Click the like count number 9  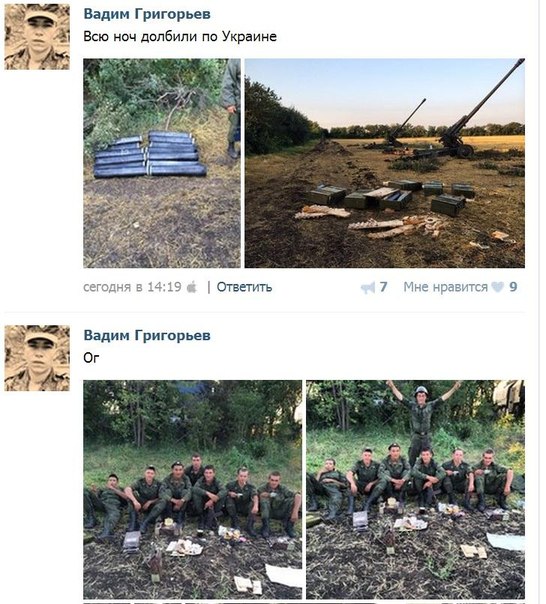point(513,287)
